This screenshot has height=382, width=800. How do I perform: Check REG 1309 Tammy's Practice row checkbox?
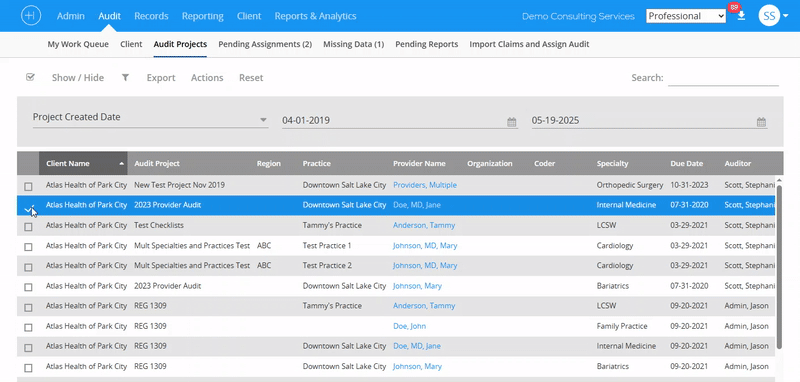28,308
